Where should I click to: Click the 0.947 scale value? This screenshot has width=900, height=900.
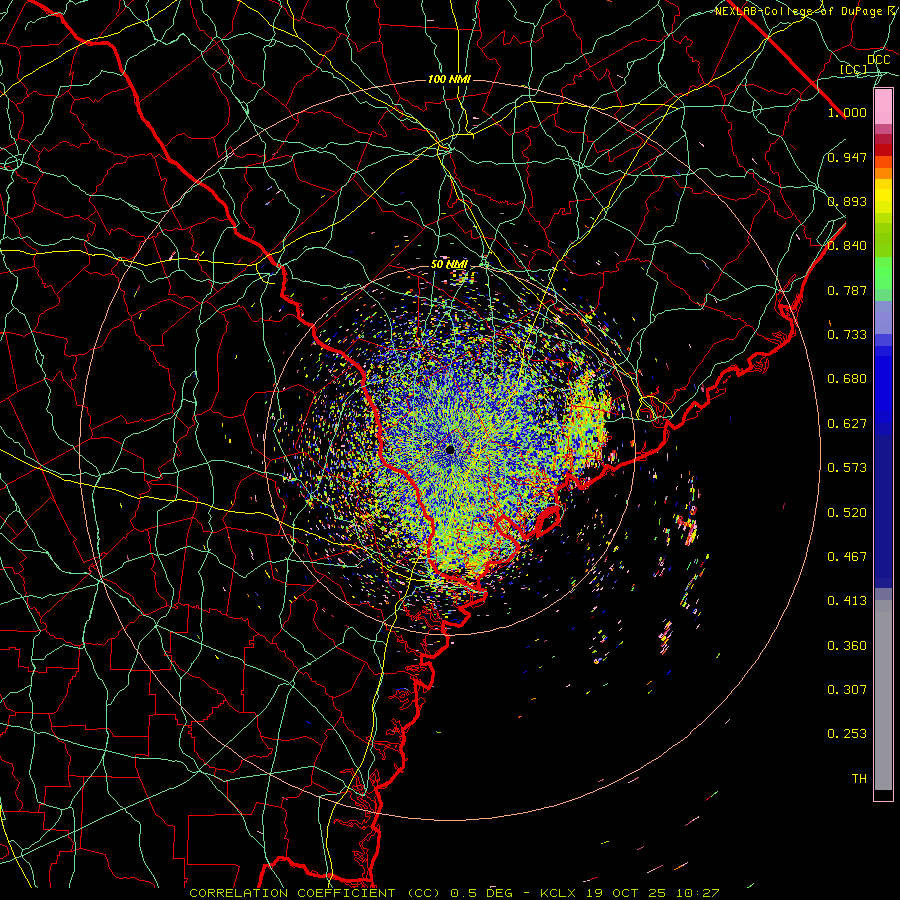point(847,157)
